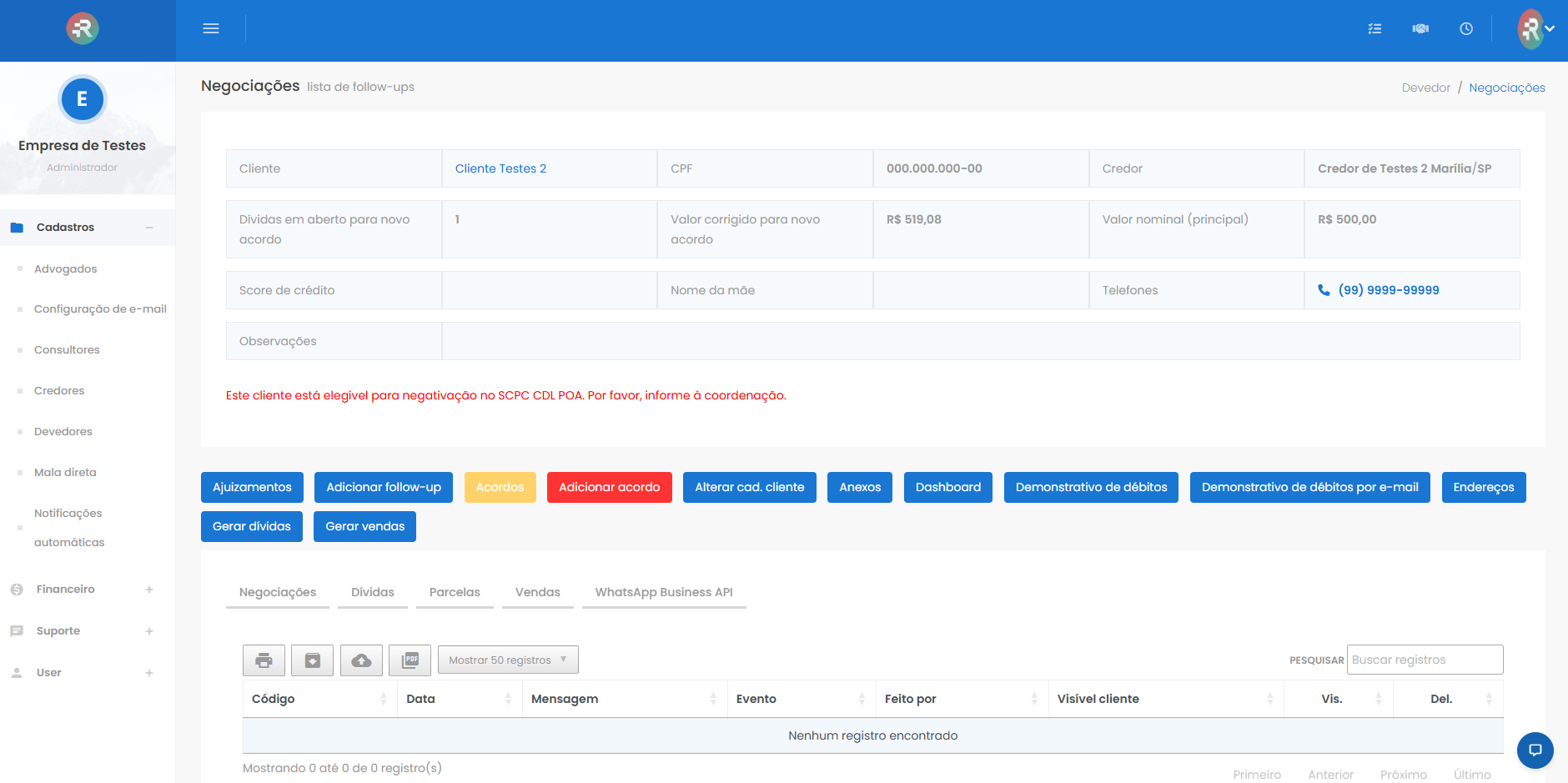Click the print table icon button

(x=264, y=660)
